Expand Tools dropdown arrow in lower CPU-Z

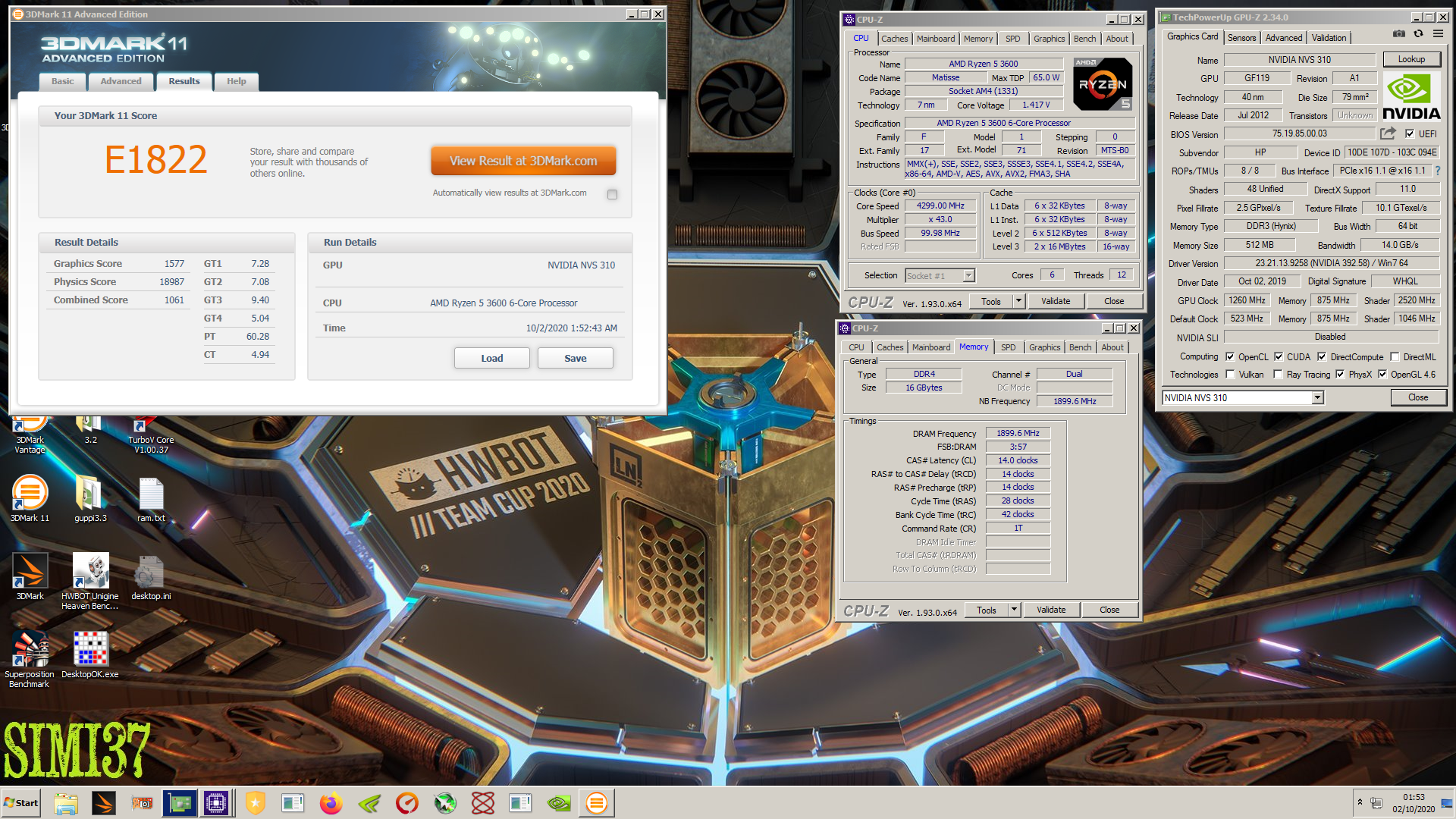[1014, 610]
